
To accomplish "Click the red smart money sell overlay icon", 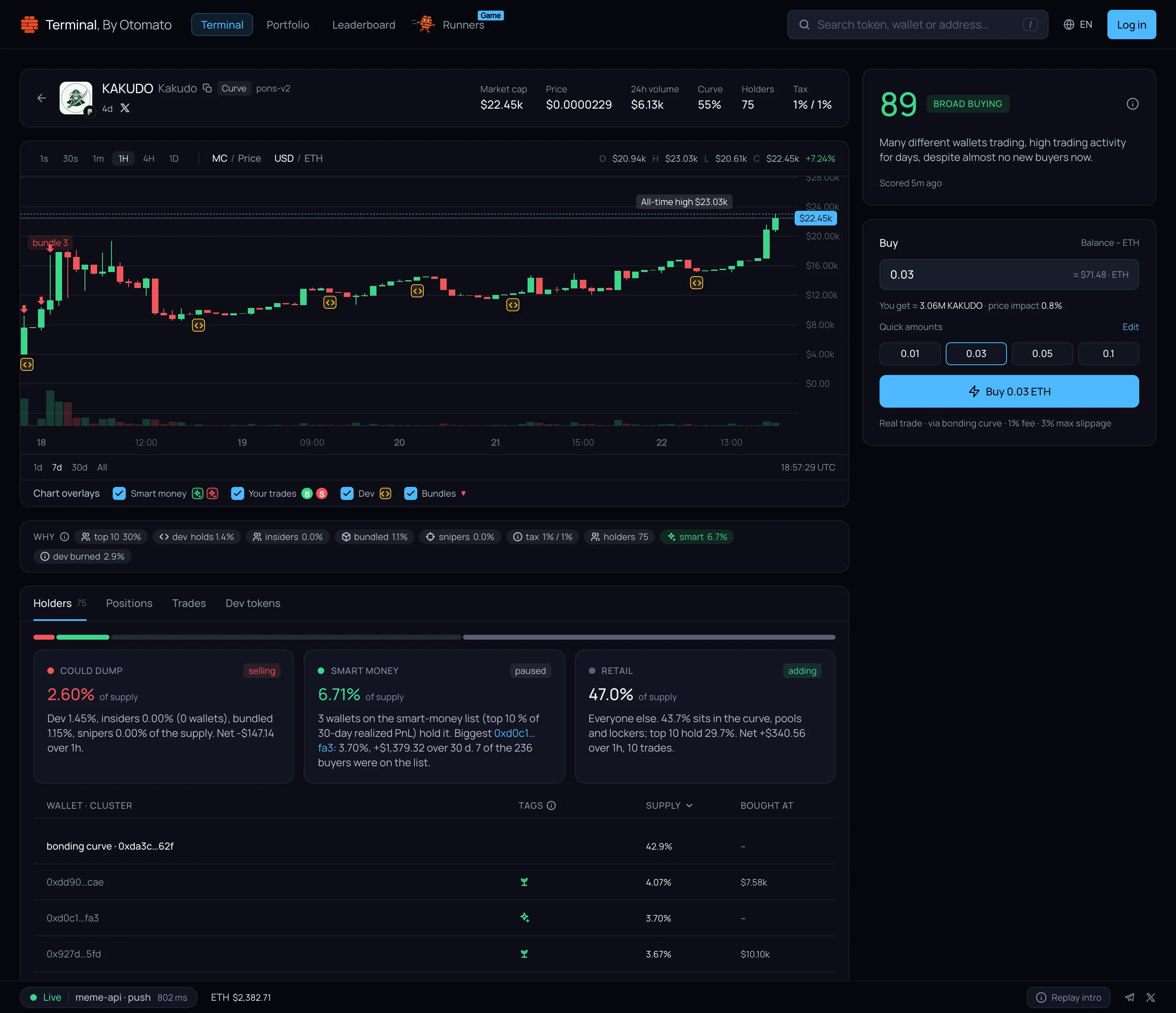I will pos(212,493).
